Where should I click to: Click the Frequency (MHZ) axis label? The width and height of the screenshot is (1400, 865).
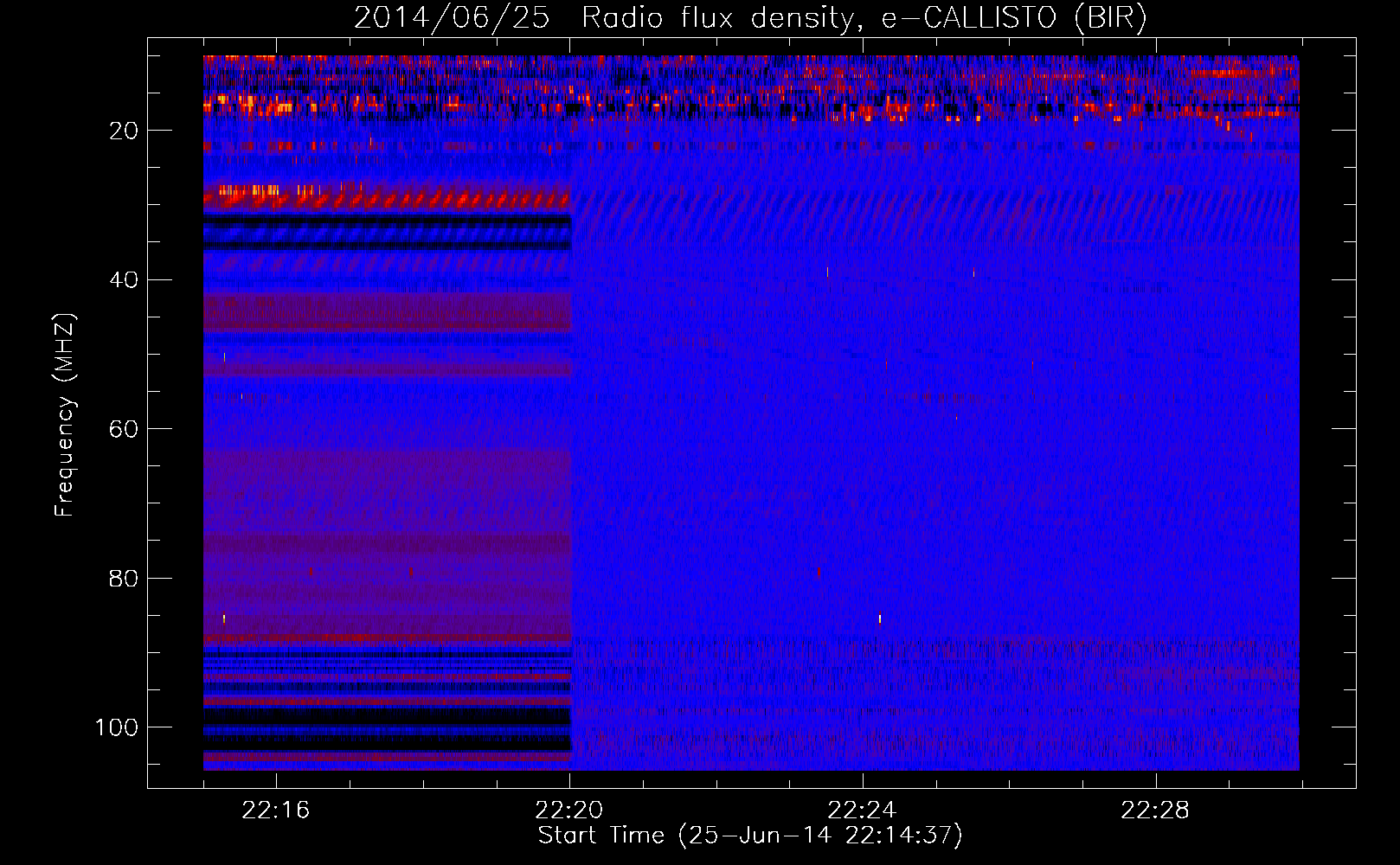pyautogui.click(x=65, y=415)
